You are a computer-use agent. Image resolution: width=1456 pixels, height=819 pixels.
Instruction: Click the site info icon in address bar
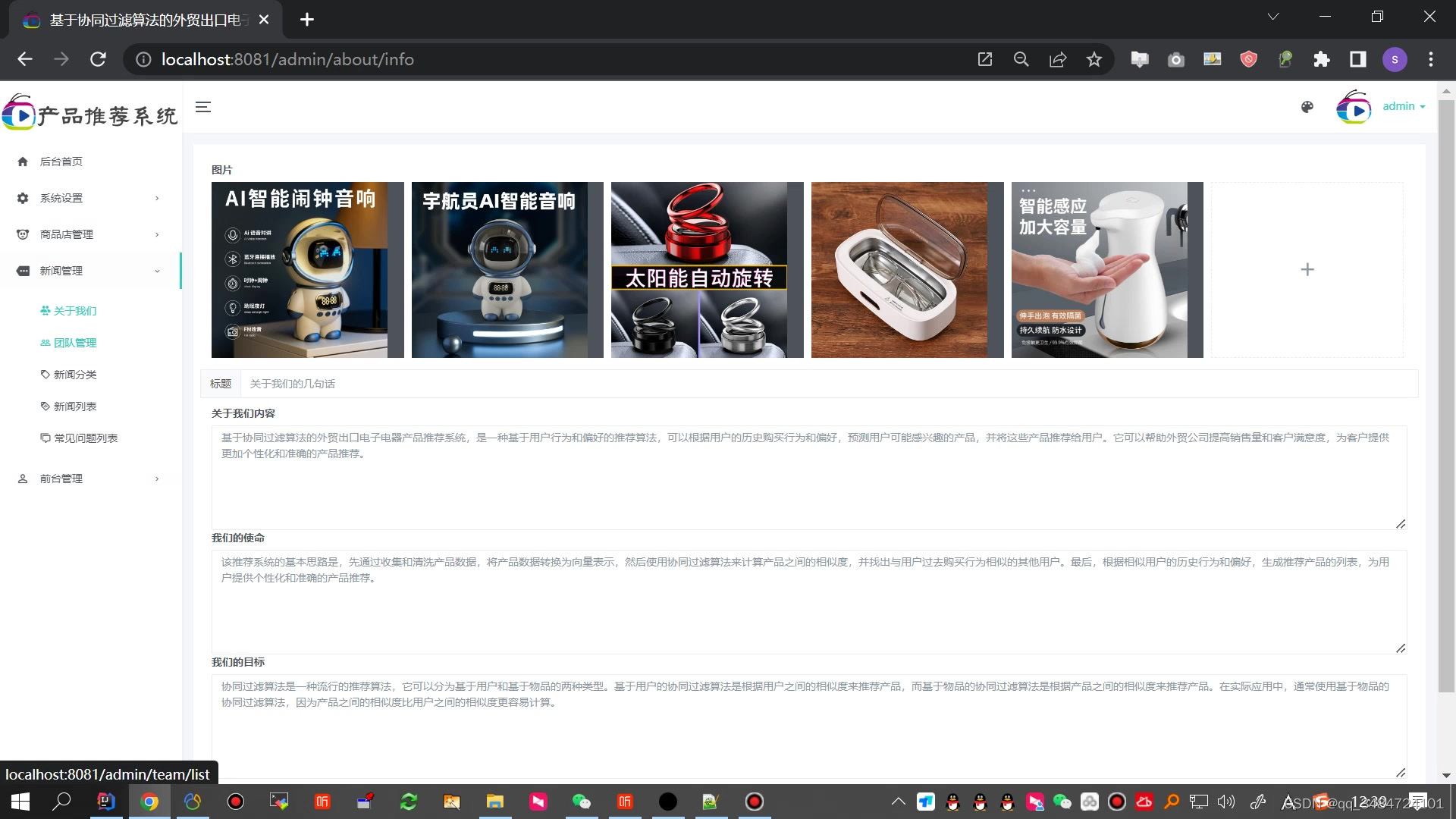(x=143, y=59)
